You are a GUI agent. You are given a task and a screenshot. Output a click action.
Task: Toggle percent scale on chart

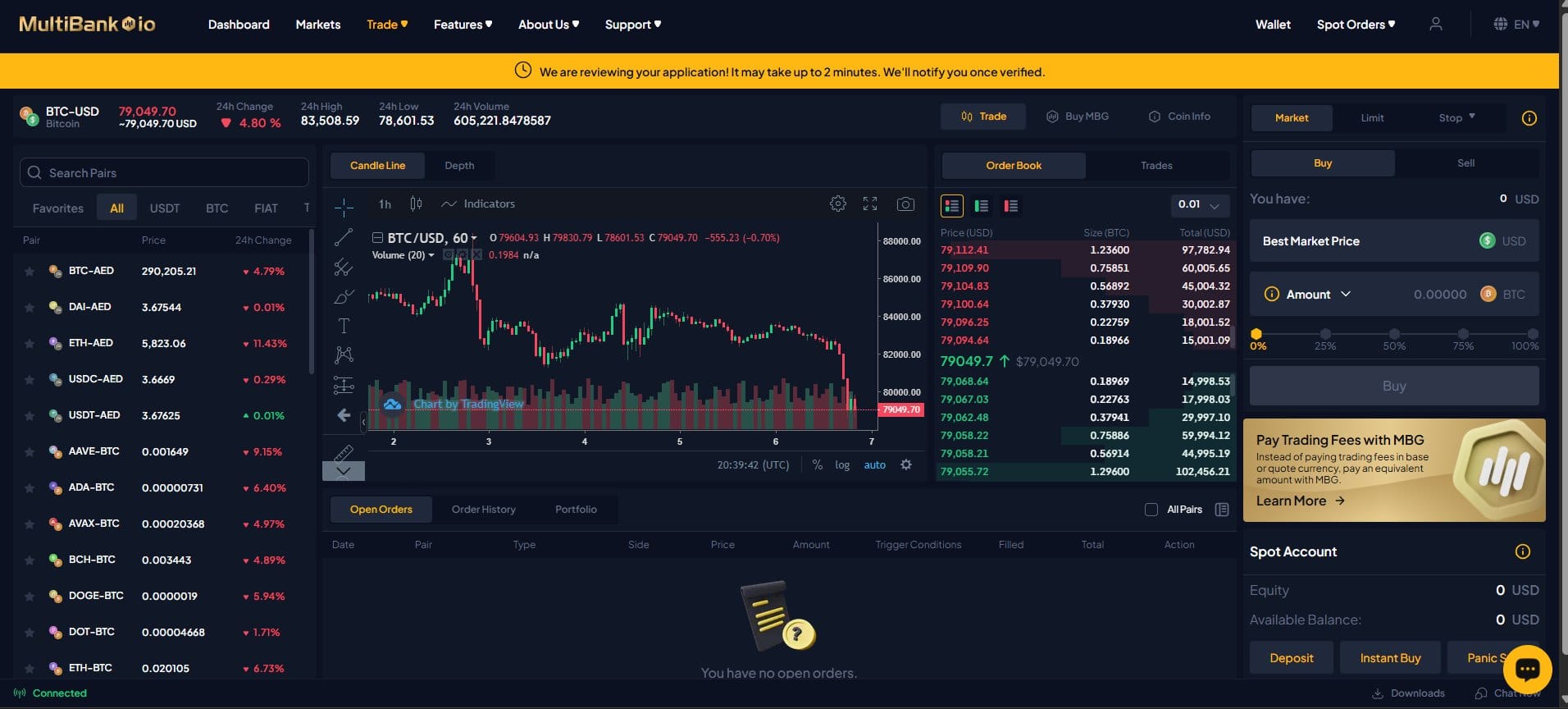click(817, 464)
